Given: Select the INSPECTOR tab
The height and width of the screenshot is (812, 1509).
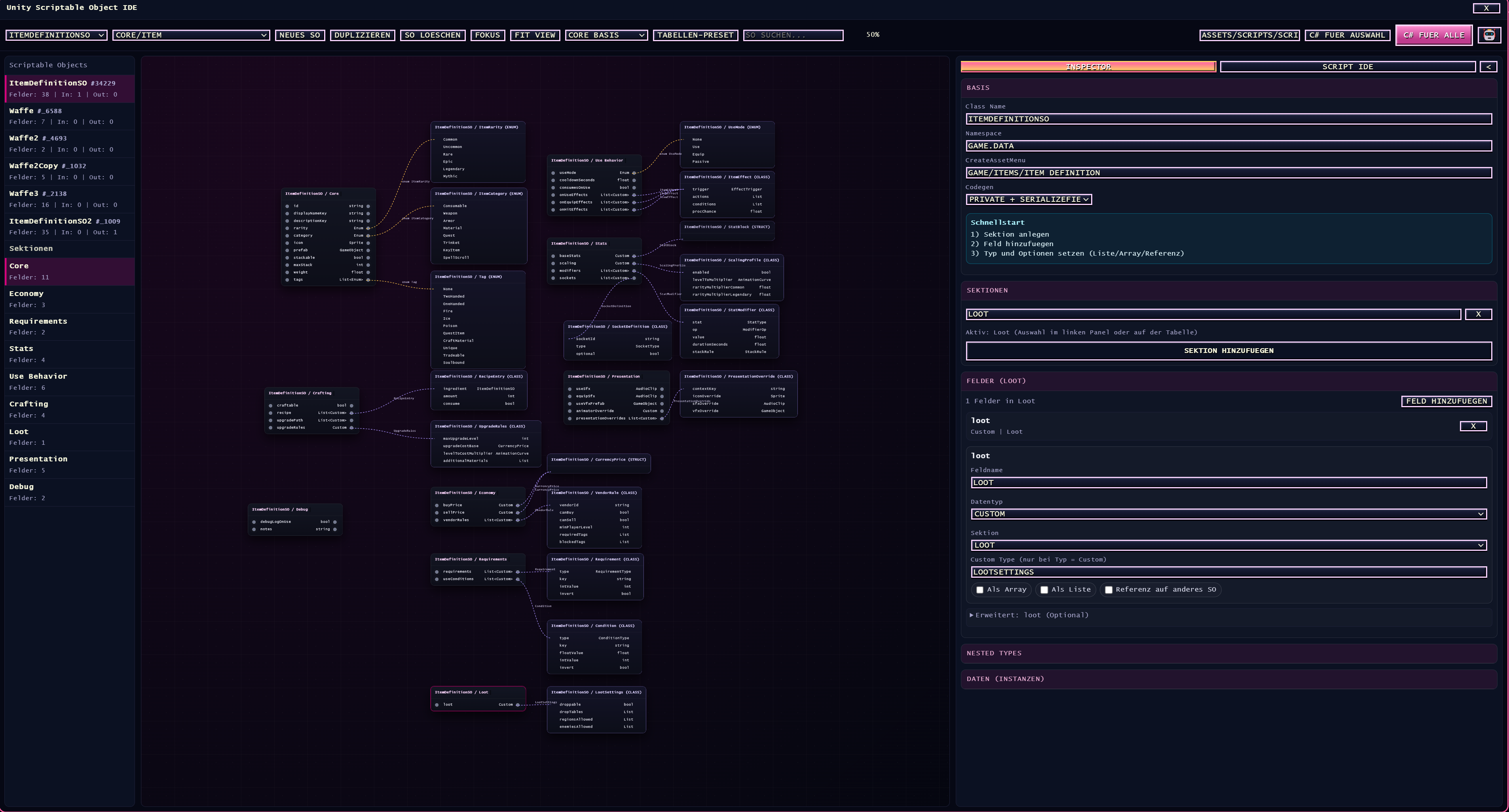Looking at the screenshot, I should (1088, 67).
